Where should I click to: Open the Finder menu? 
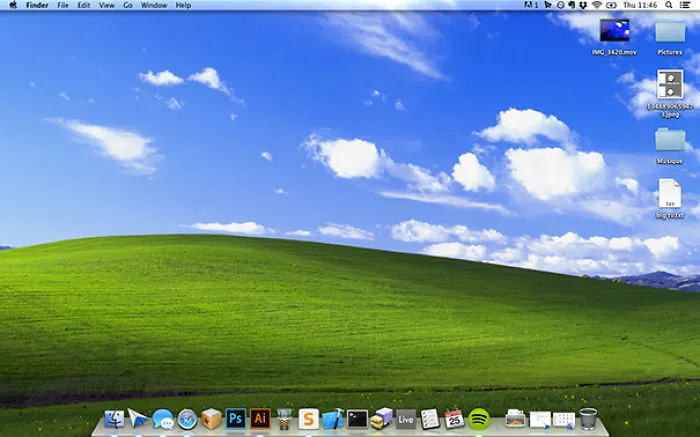pos(37,5)
